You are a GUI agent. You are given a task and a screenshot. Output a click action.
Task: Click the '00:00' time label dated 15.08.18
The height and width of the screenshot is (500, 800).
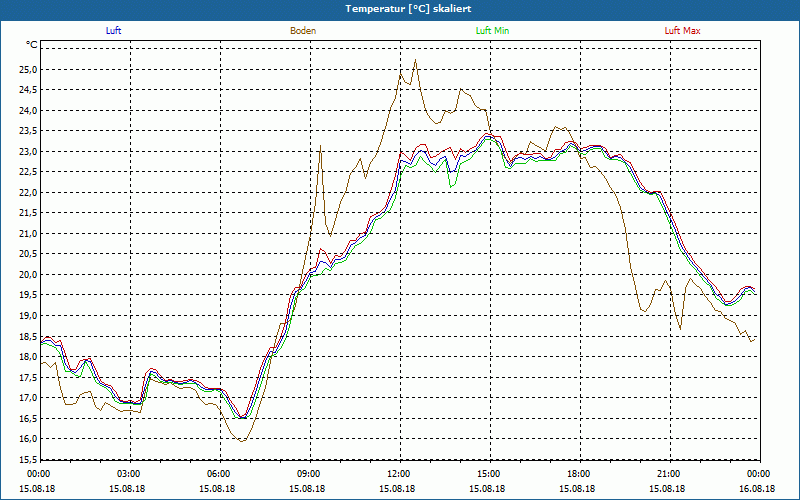[37, 474]
